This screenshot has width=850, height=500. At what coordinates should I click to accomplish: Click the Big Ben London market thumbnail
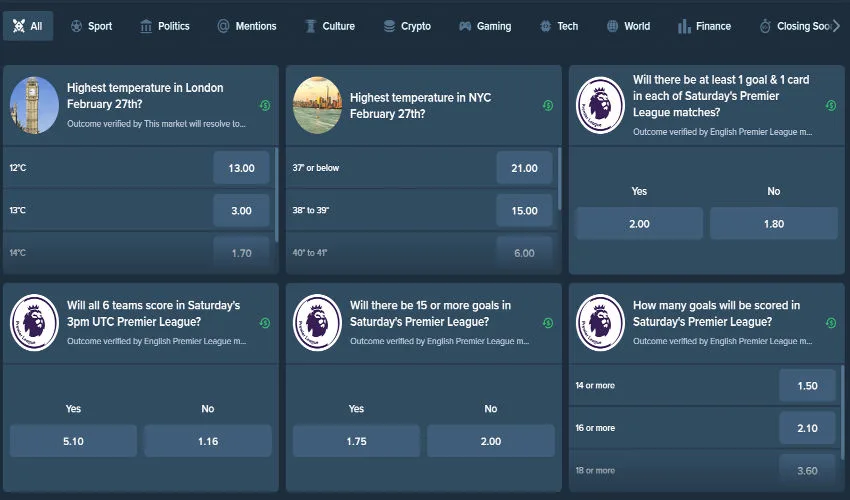click(34, 105)
